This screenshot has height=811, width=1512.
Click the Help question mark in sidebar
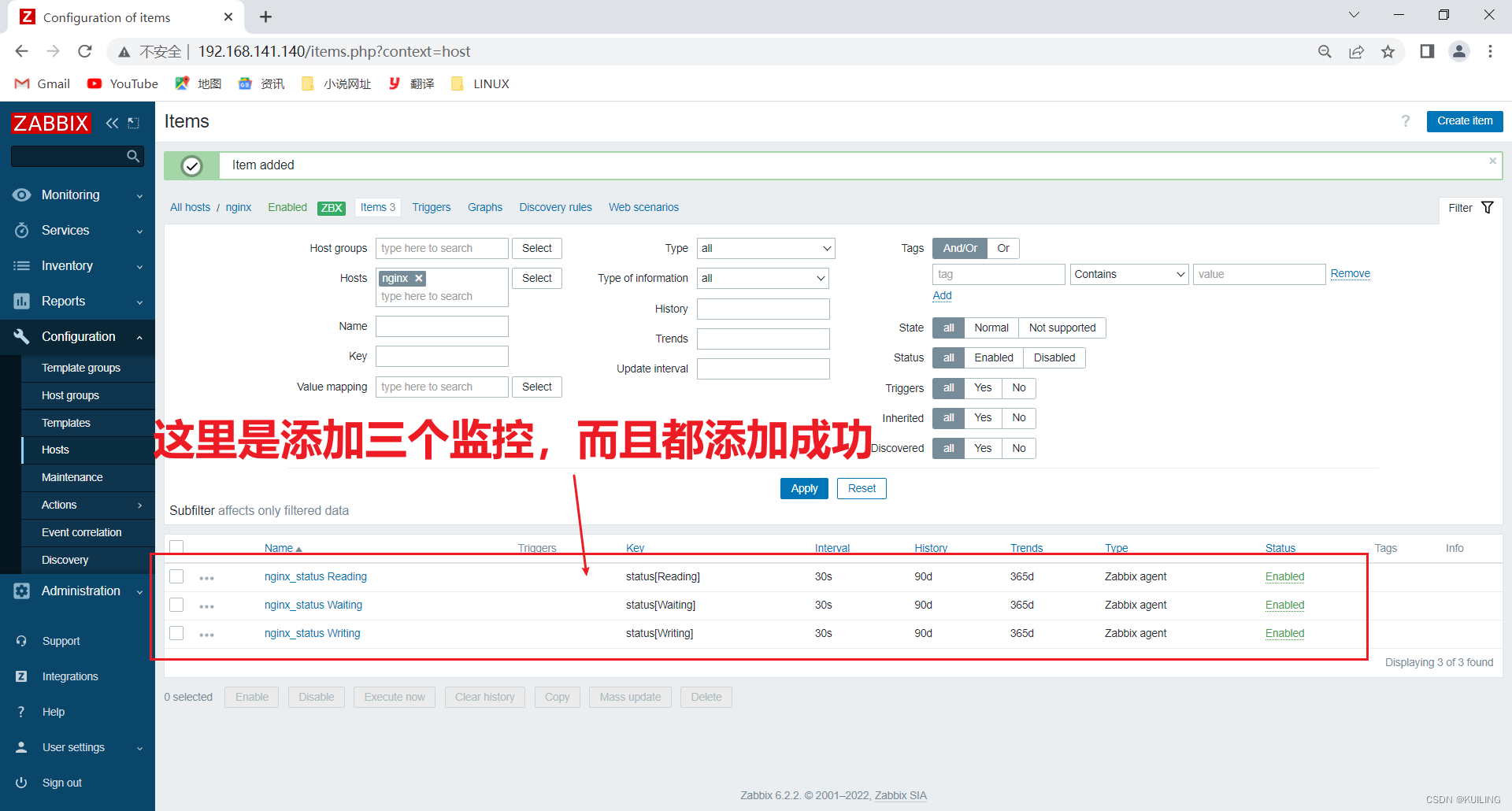click(21, 712)
